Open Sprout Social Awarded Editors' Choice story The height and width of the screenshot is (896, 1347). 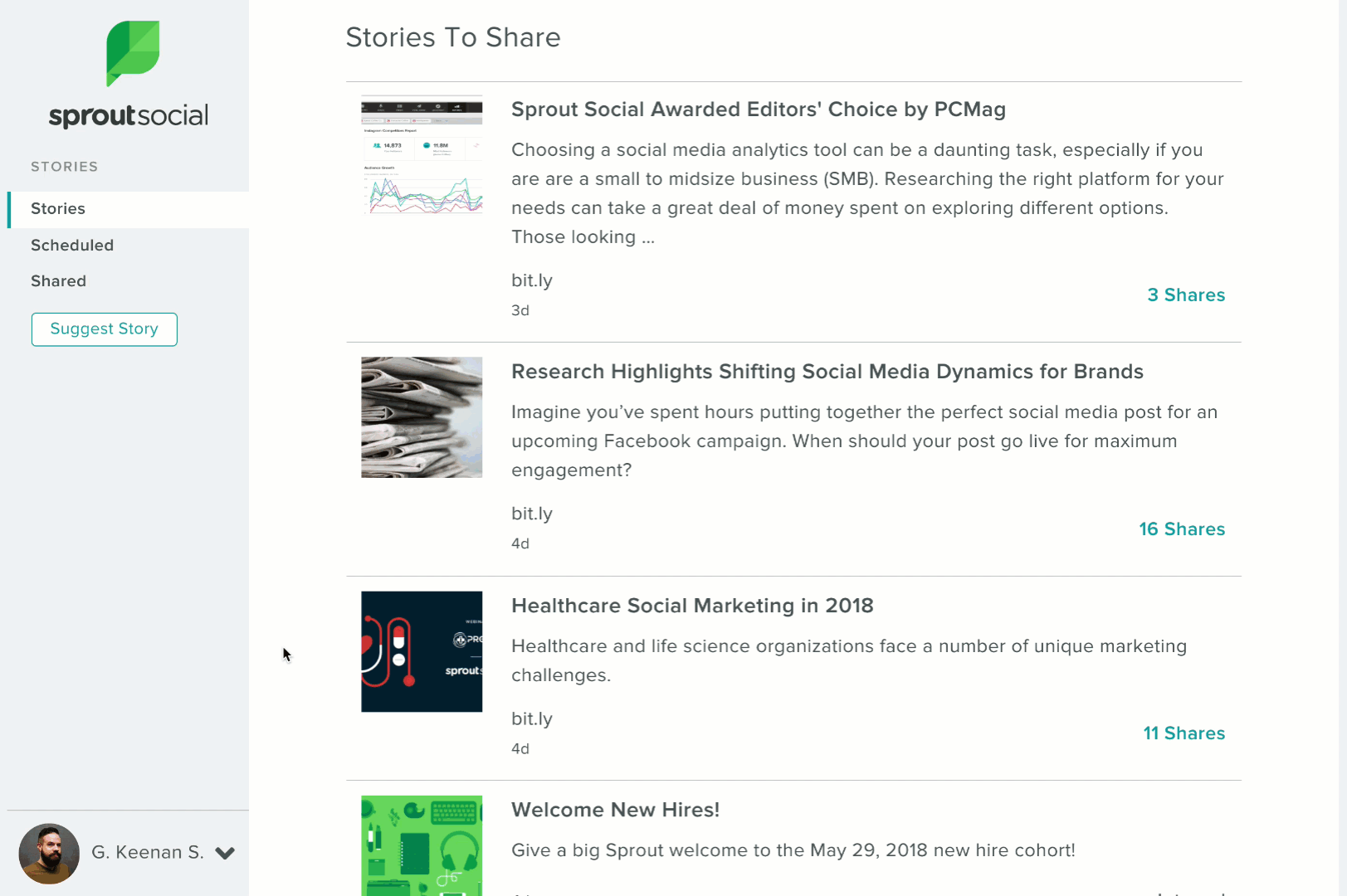coord(759,110)
